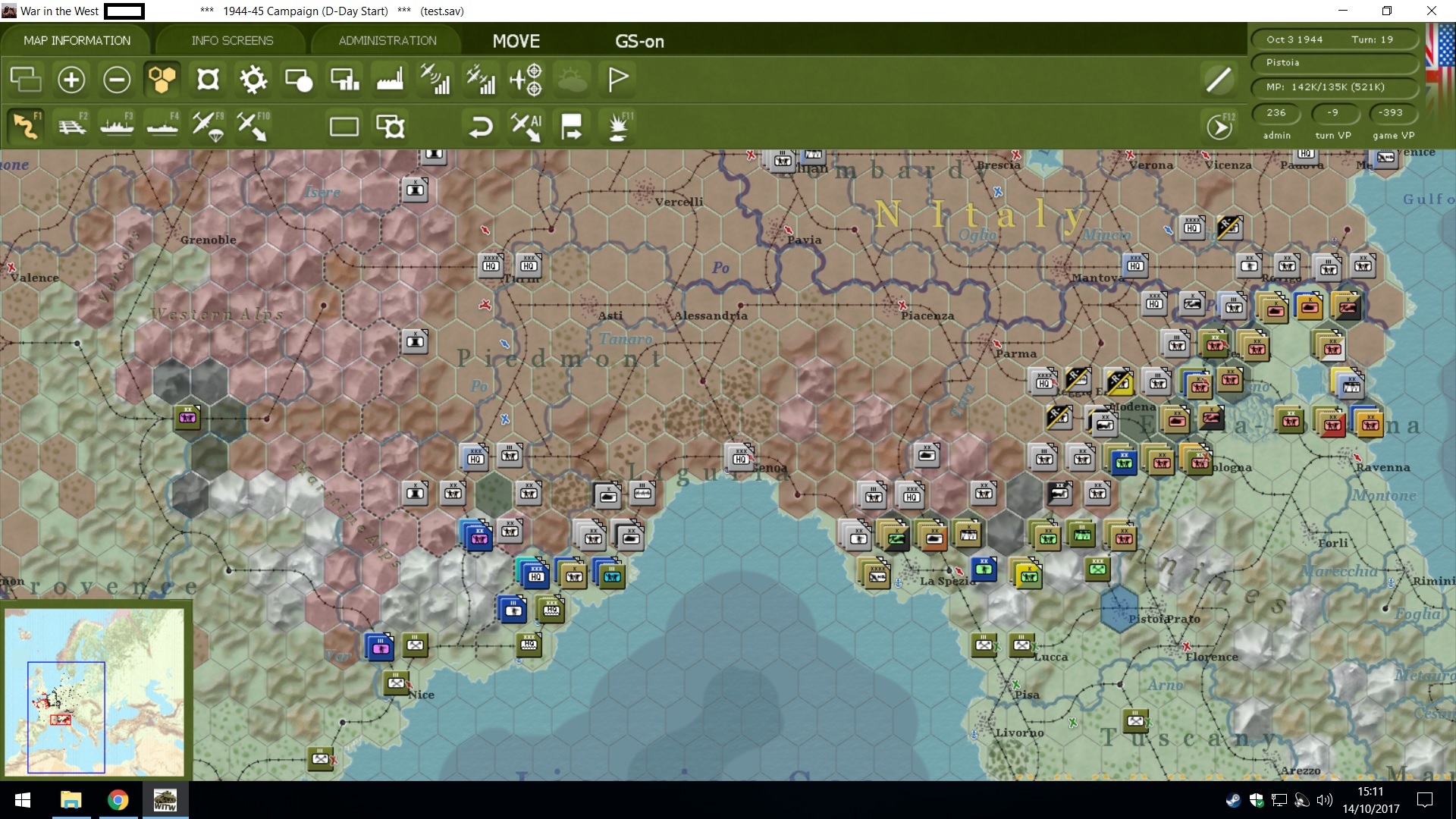Switch to the INFO SCREENS tab

232,40
